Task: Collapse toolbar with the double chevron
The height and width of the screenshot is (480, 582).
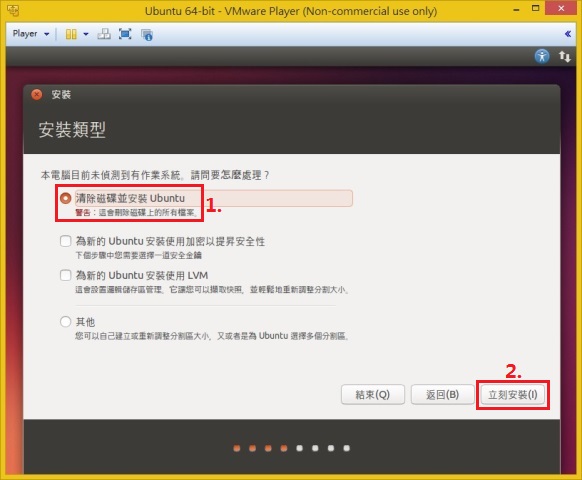Action: click(568, 34)
